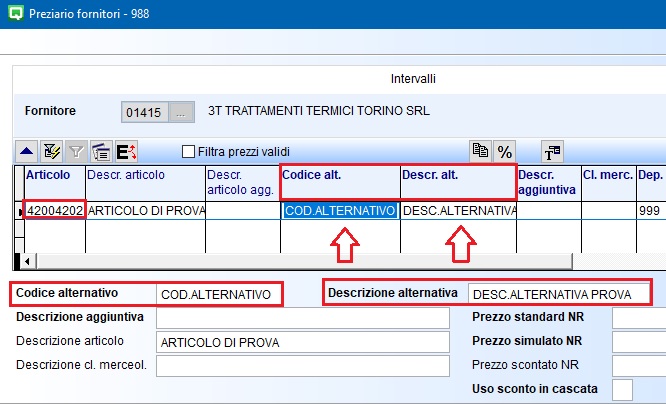Viewport: 666px width, 404px height.
Task: Click into the Descrizione aggiuntiva field
Action: click(x=302, y=318)
